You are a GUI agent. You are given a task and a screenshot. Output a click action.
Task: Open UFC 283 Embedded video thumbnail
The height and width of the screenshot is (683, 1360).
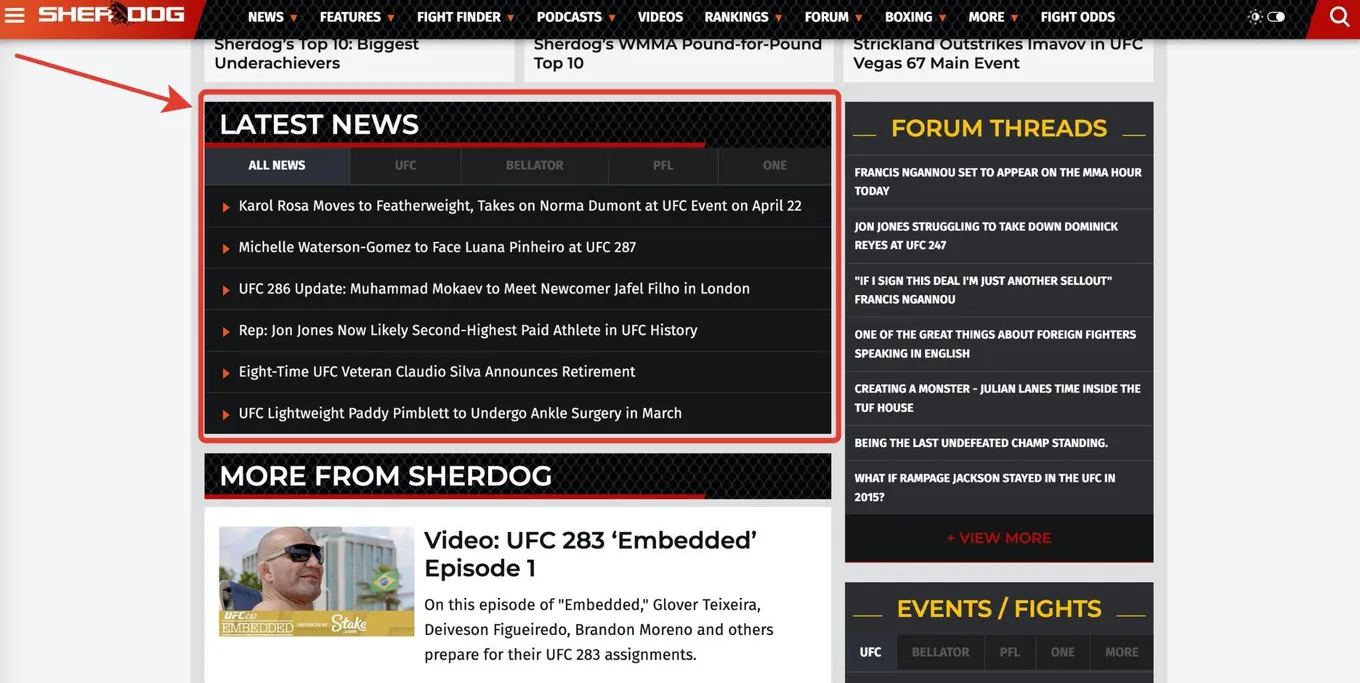(316, 582)
